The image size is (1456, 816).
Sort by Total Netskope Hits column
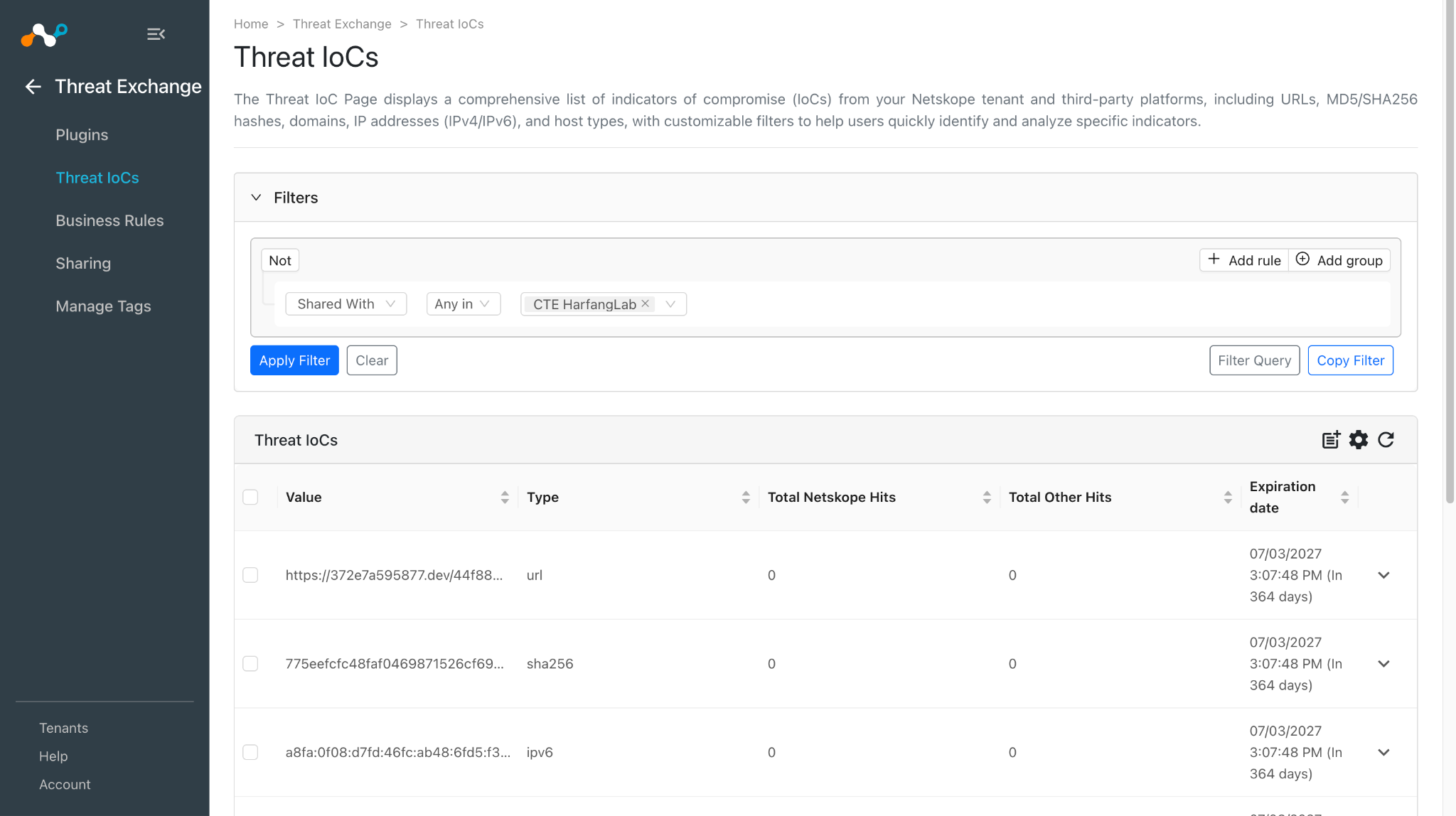pyautogui.click(x=987, y=498)
